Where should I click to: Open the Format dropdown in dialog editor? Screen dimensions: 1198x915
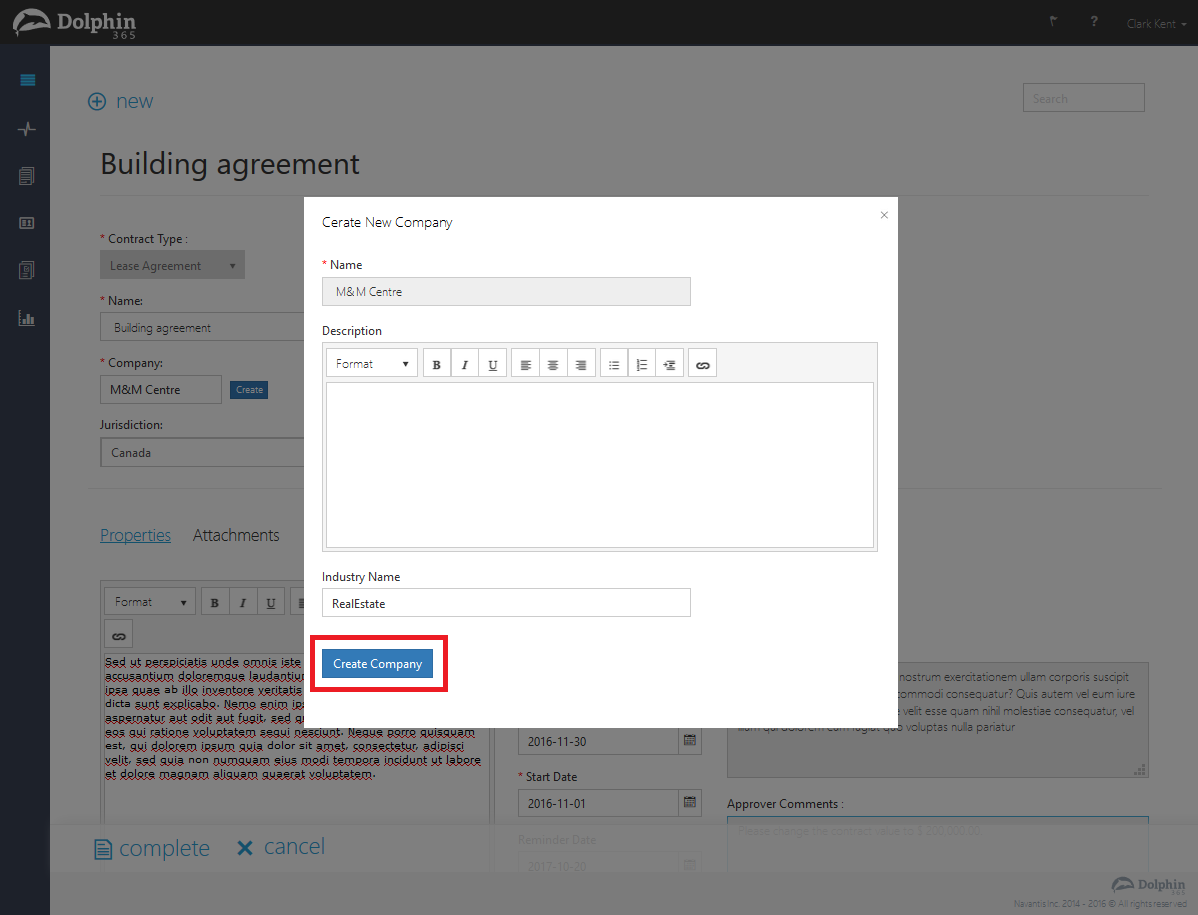click(x=371, y=364)
